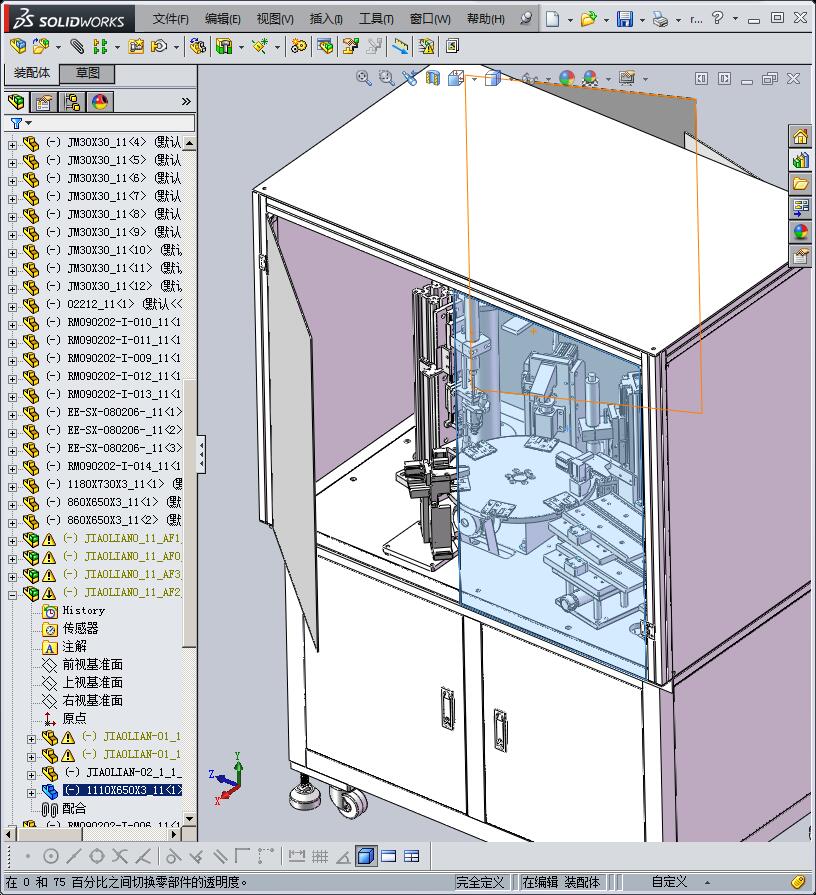
Task: Click the Apply Scene icon
Action: [590, 78]
